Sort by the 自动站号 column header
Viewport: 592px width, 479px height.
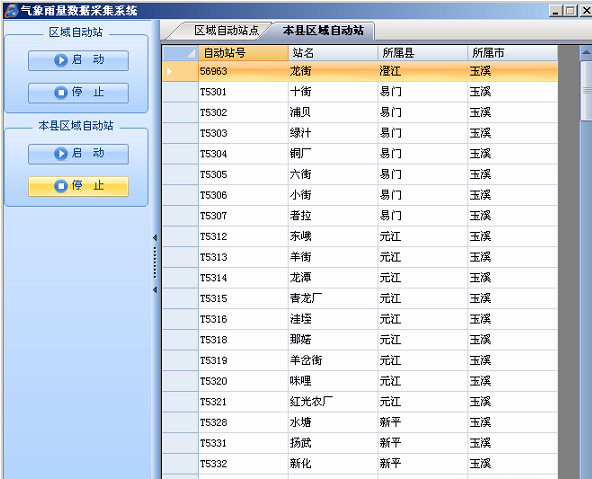point(244,53)
